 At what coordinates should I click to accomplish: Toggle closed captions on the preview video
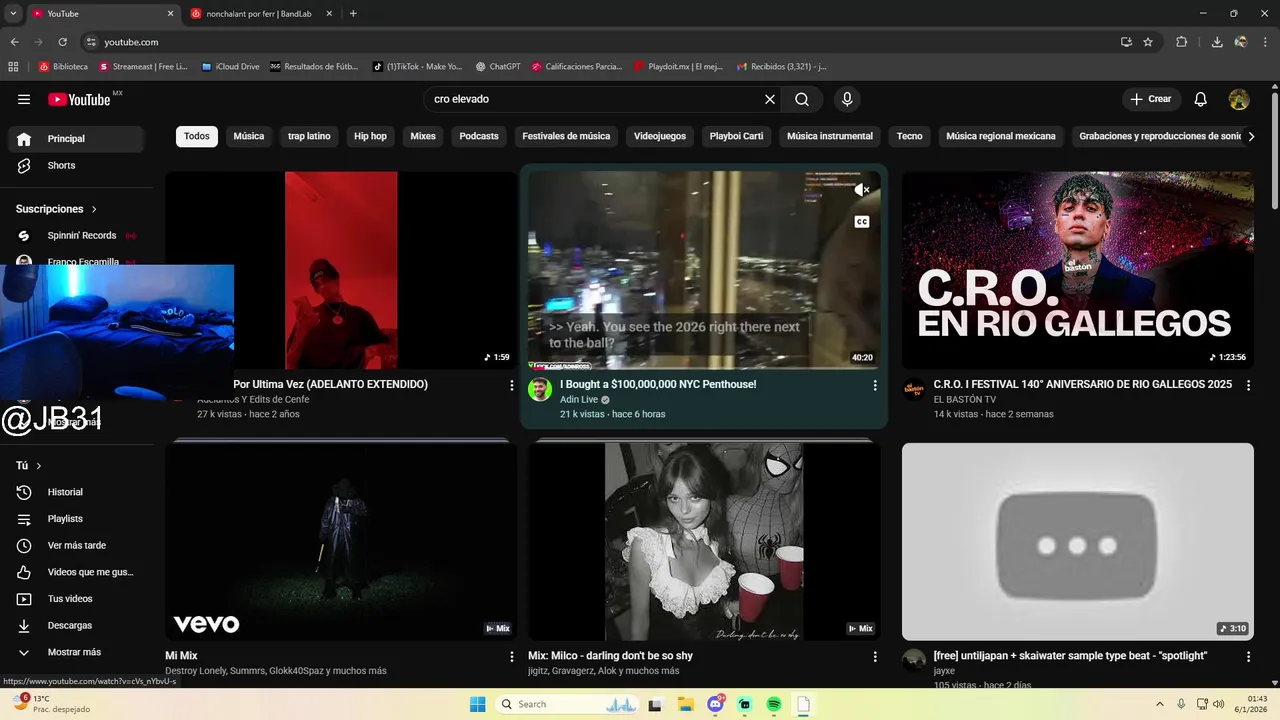click(862, 222)
